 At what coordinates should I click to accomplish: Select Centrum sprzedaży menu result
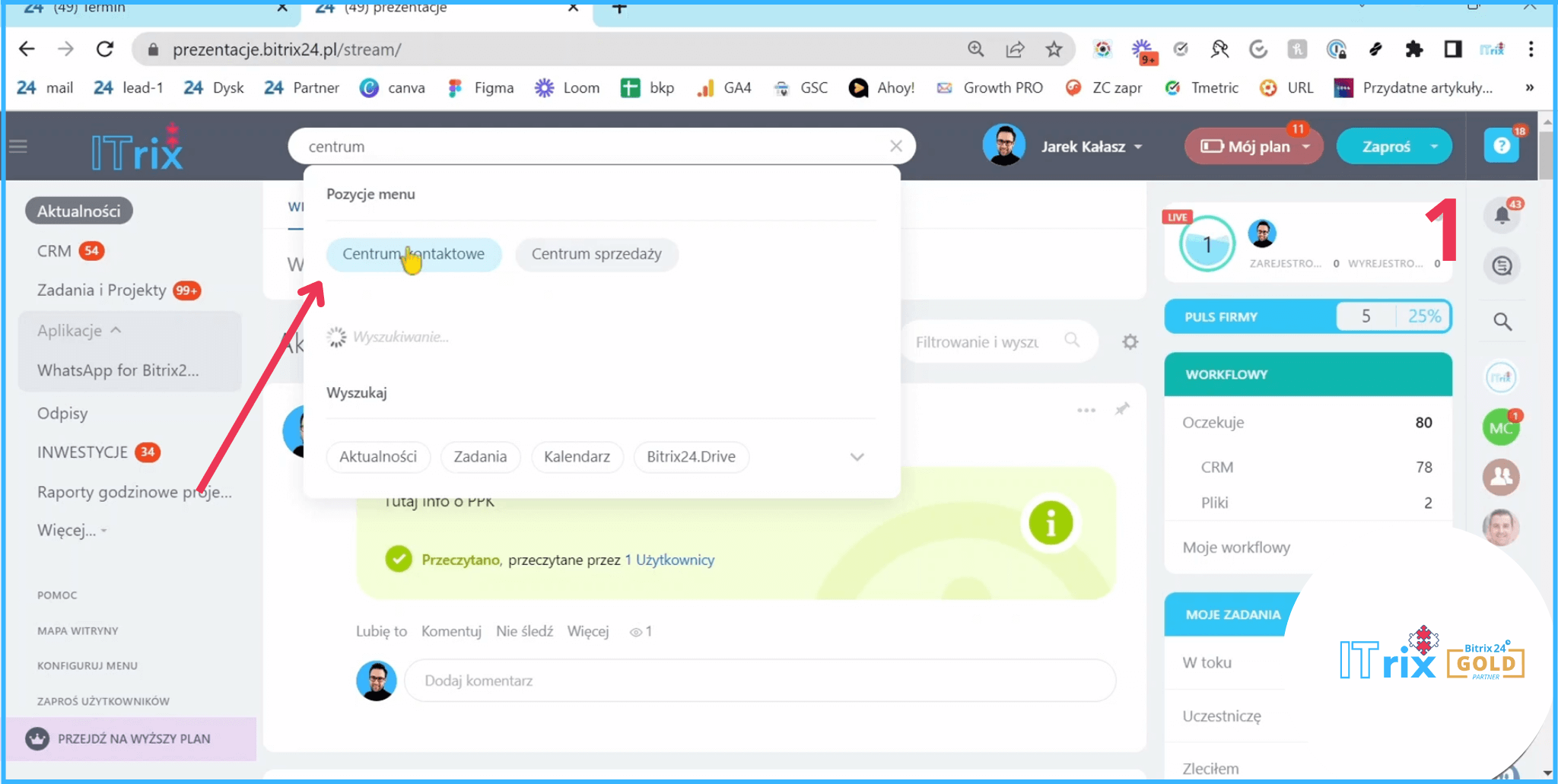[x=596, y=254]
